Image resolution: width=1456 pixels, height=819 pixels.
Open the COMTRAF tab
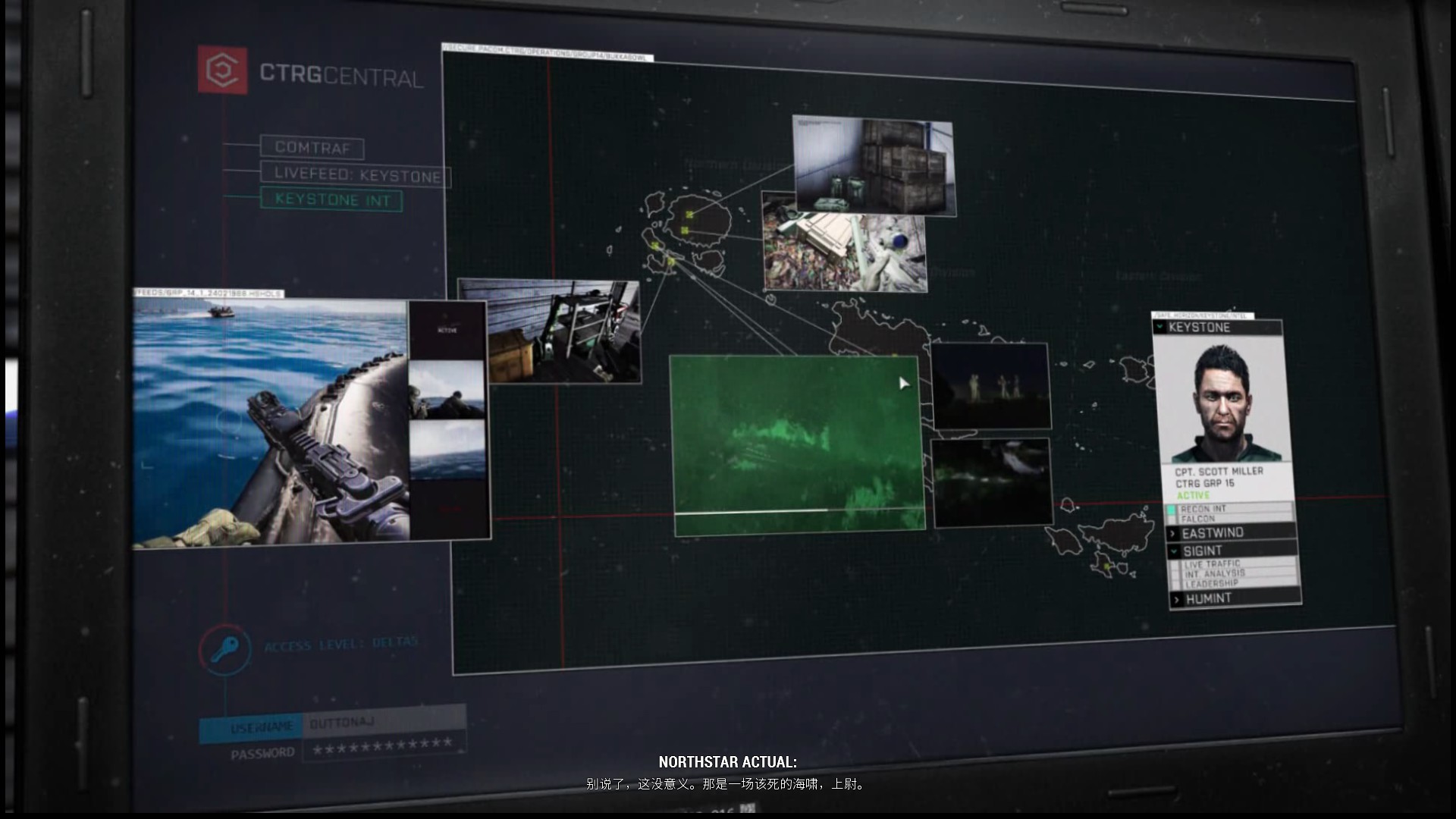coord(312,148)
